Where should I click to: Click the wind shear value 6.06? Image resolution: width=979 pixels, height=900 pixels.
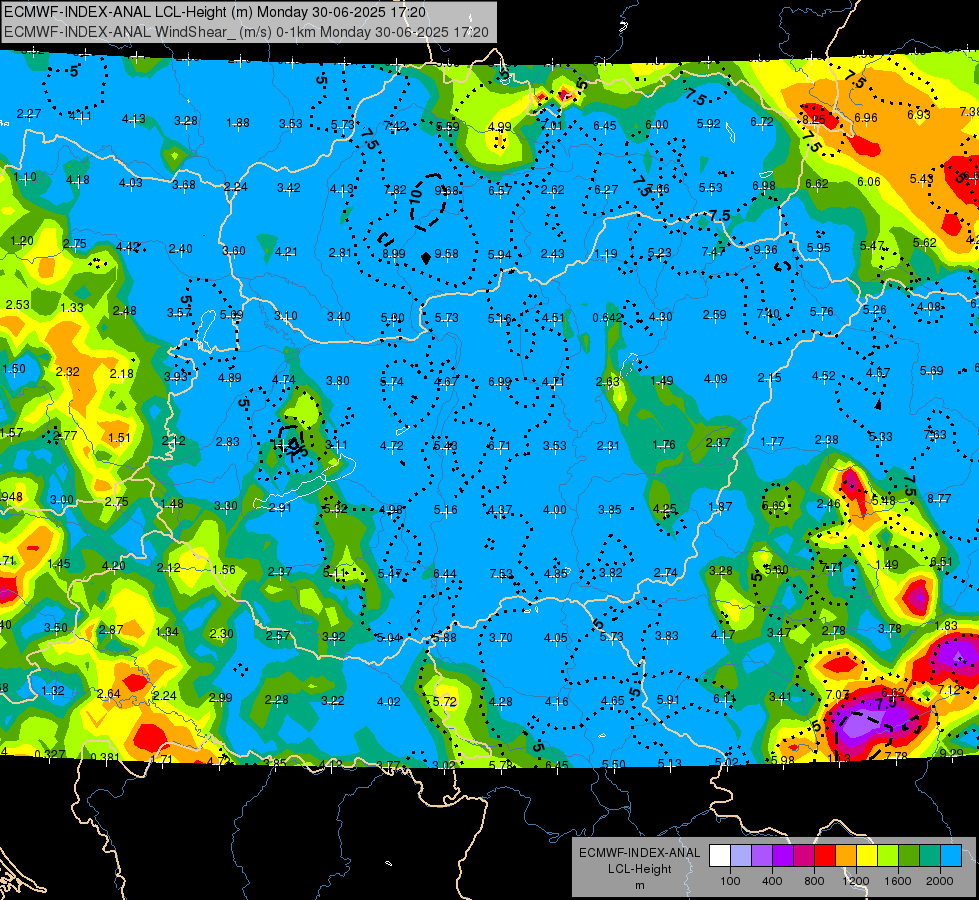(868, 182)
